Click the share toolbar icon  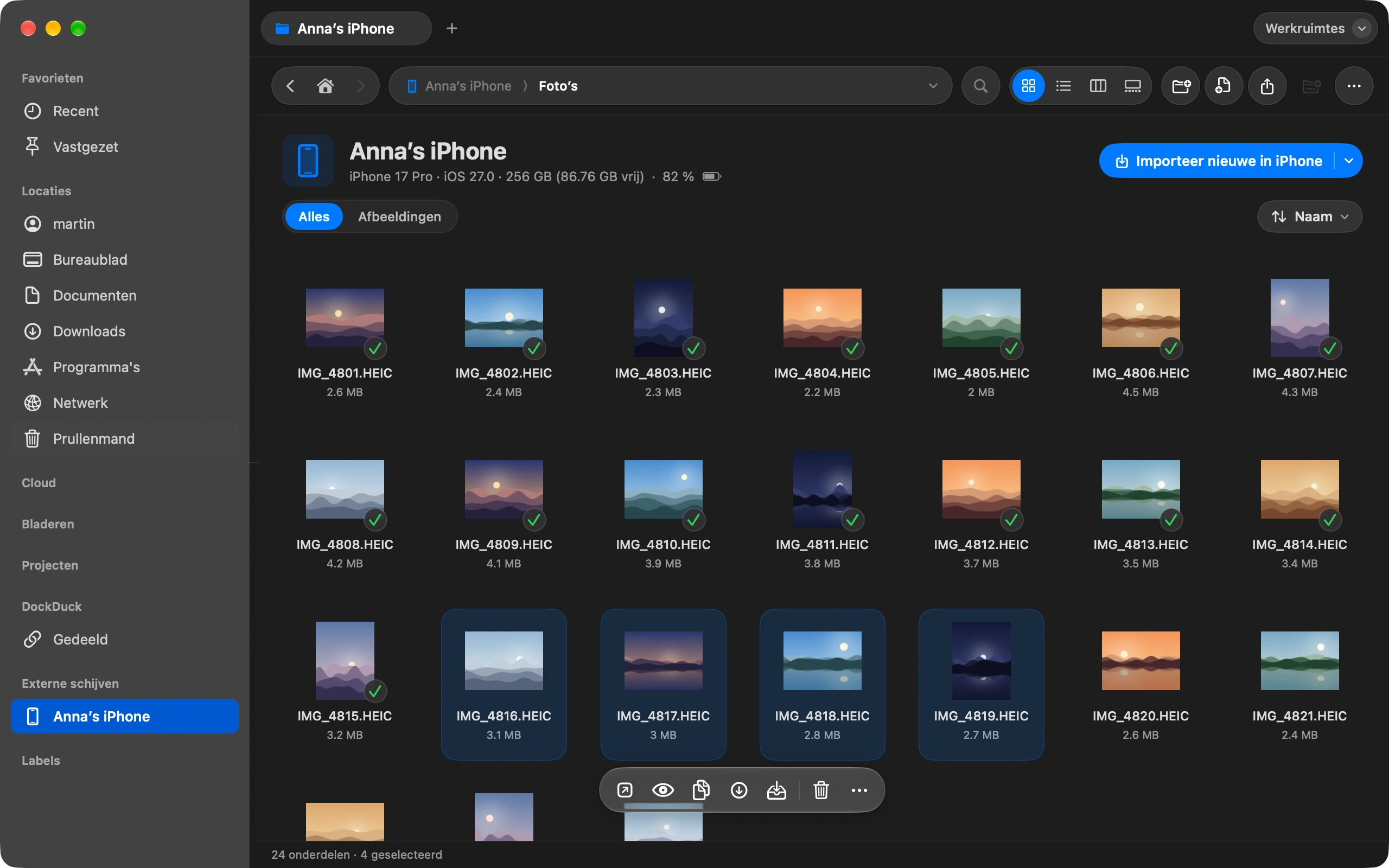click(1267, 86)
